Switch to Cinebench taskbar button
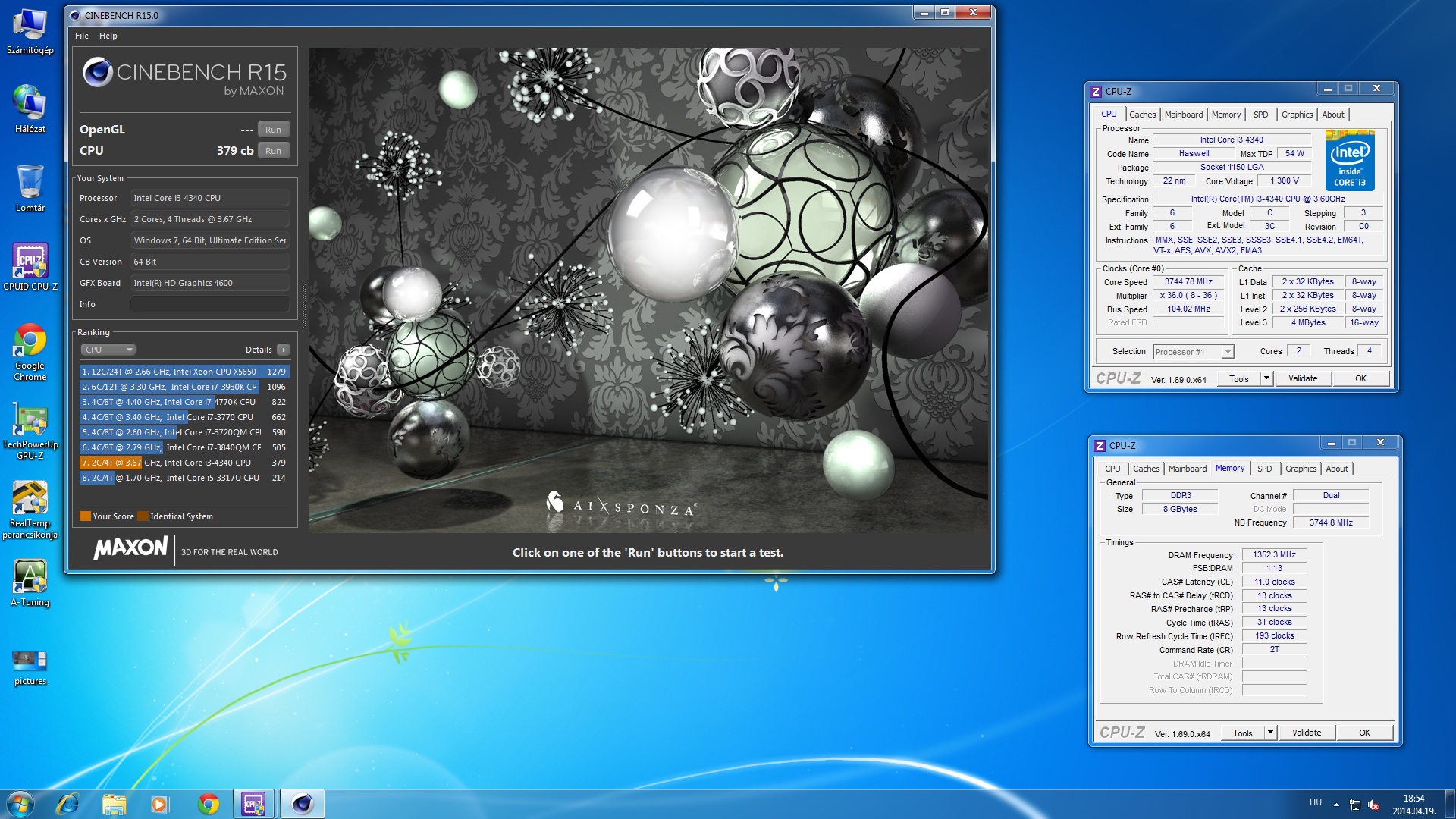This screenshot has width=1456, height=819. [303, 804]
